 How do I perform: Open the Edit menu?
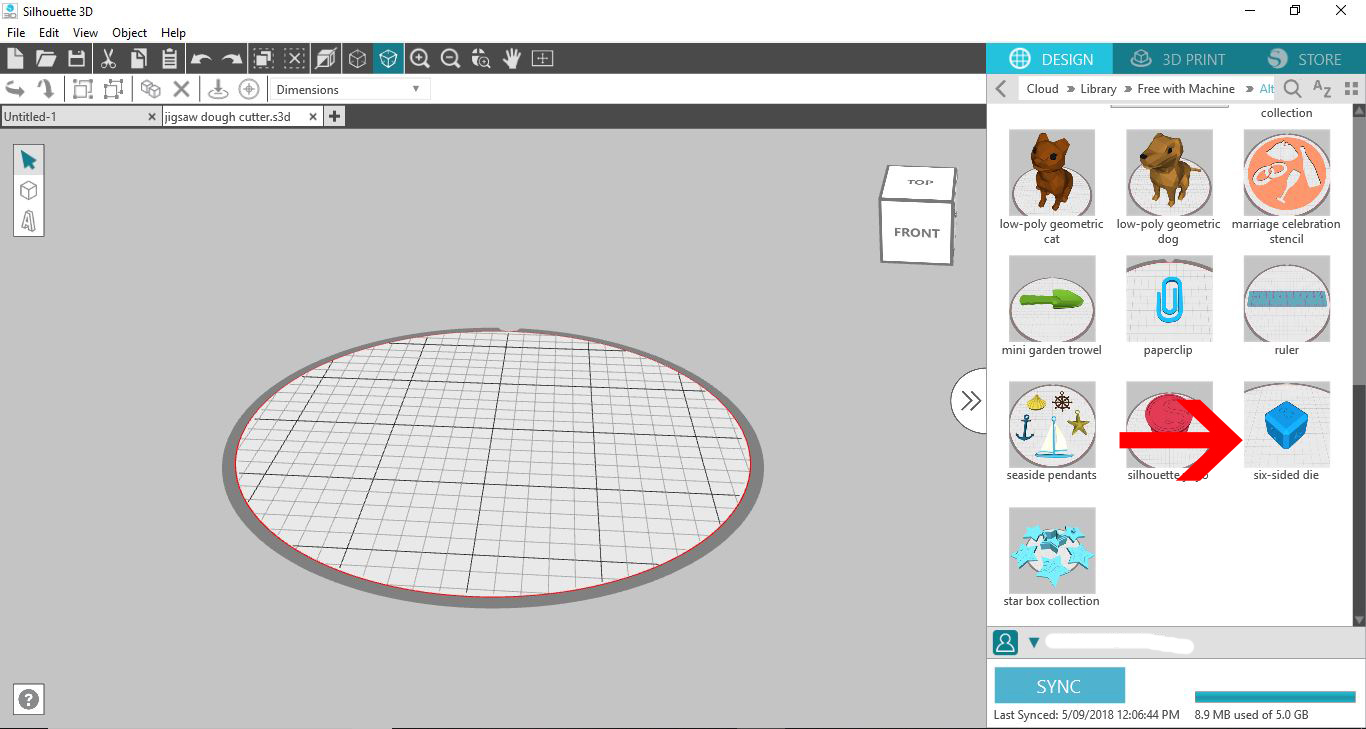(49, 33)
